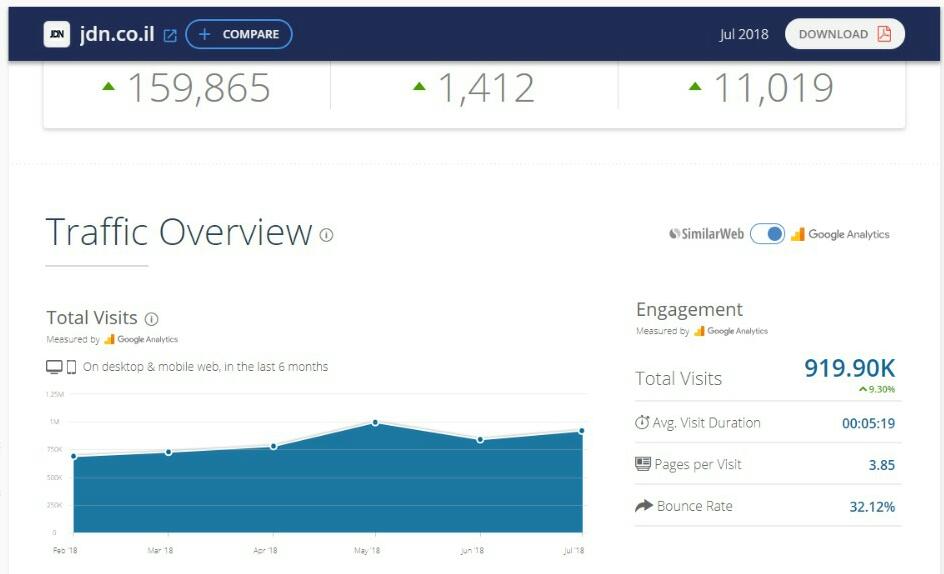
Task: Click the 919.90K total visits value
Action: click(849, 368)
